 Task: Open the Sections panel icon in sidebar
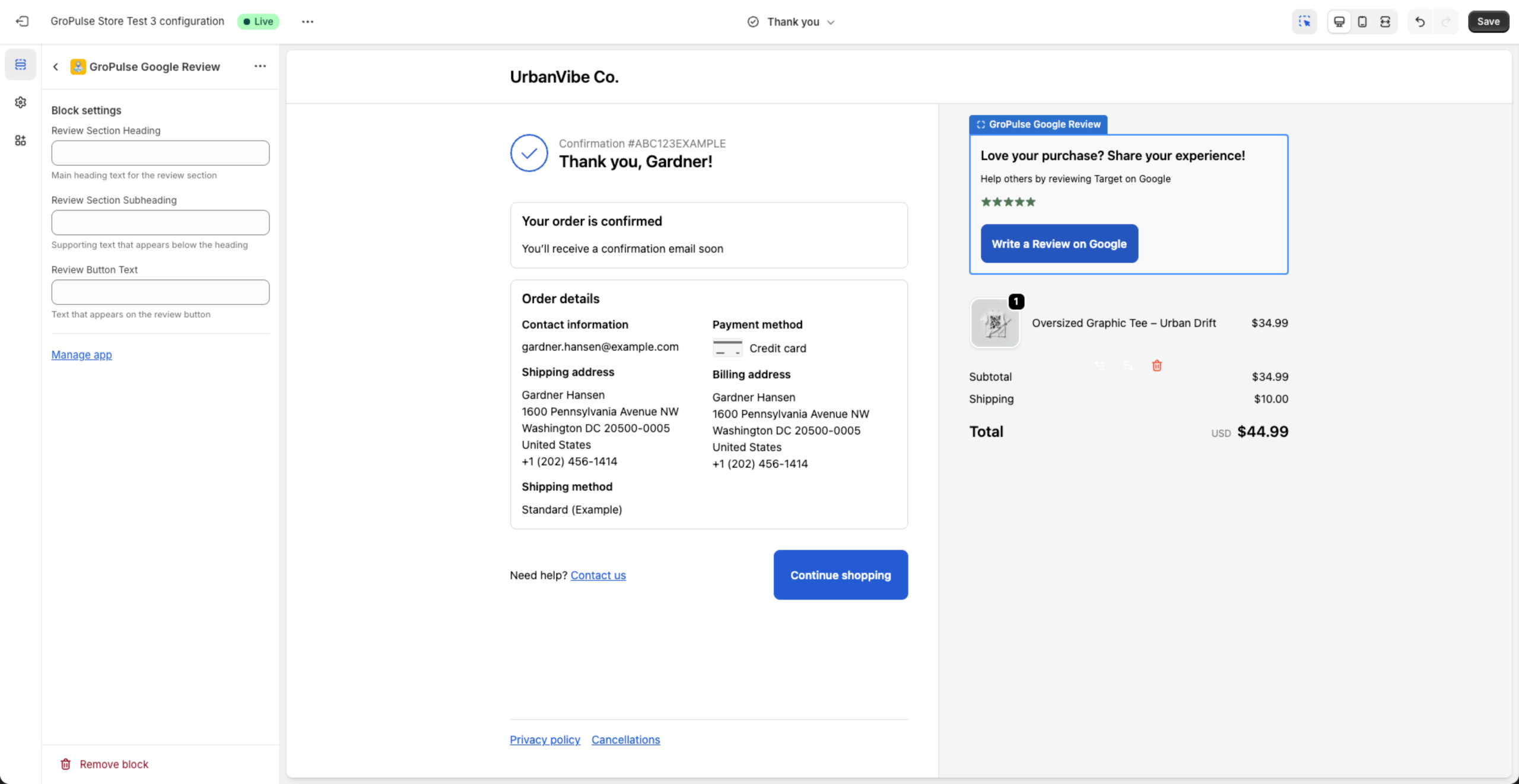click(x=20, y=64)
